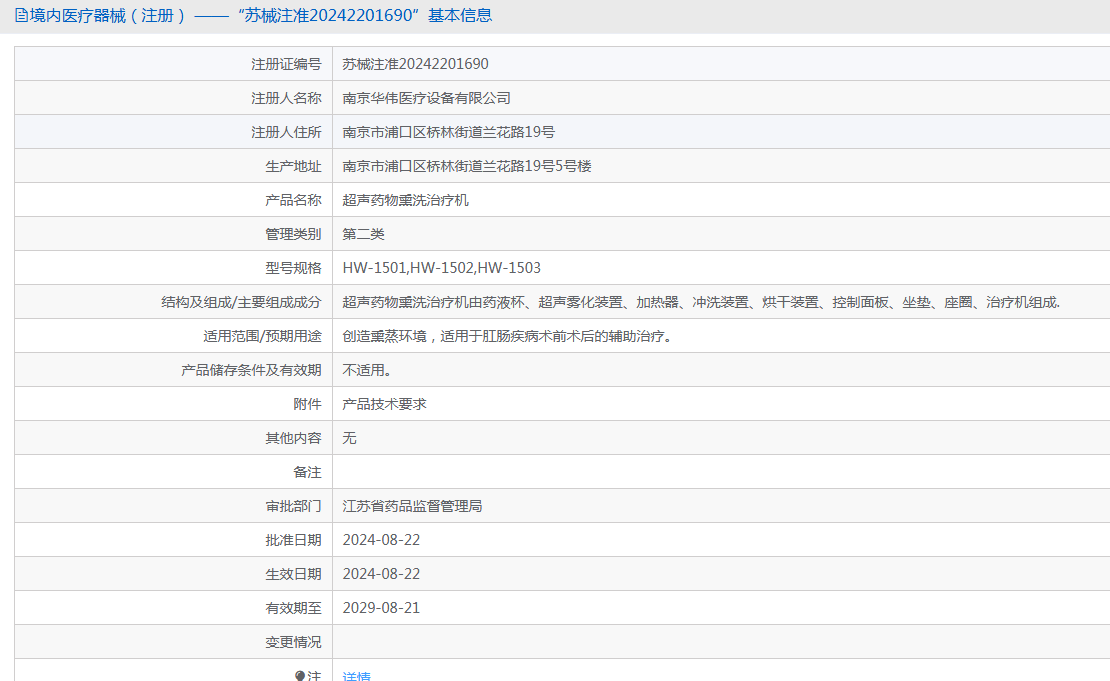Select the address ending in 兰花路19号
The width and height of the screenshot is (1110, 681).
click(x=449, y=132)
